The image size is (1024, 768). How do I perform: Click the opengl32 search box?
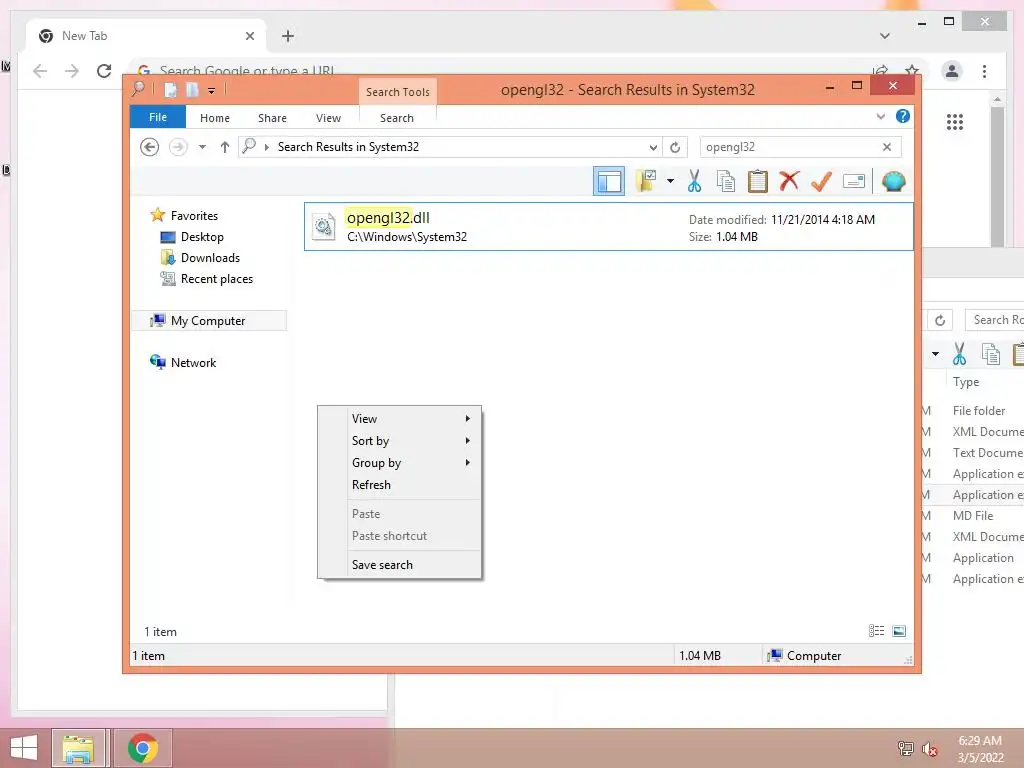pos(790,147)
